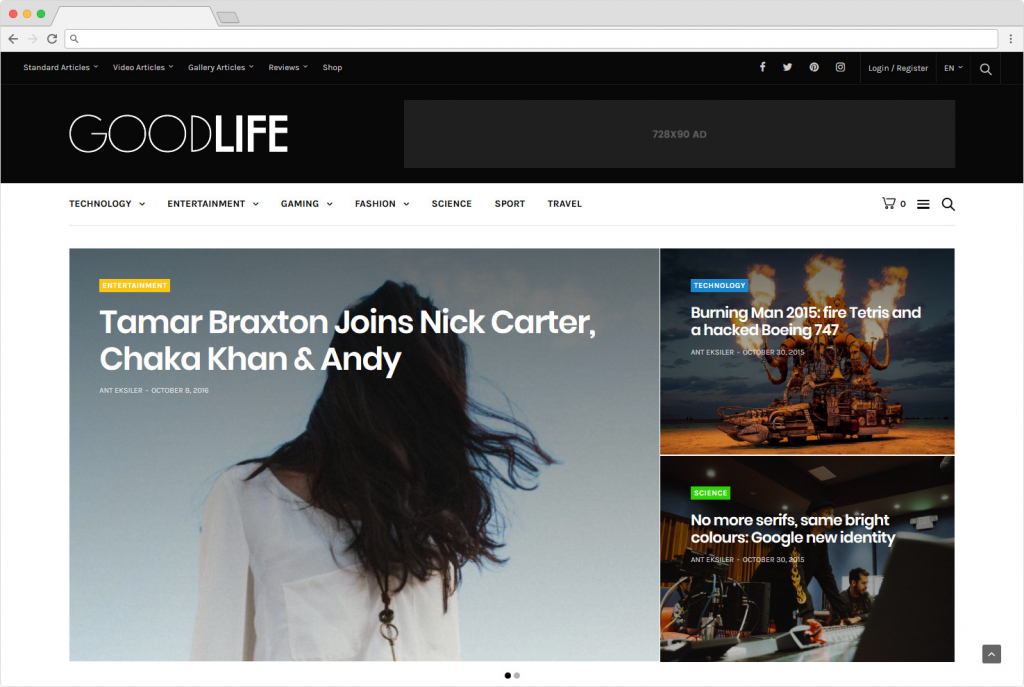Open the Instagram social icon
The image size is (1024, 687).
[x=840, y=67]
